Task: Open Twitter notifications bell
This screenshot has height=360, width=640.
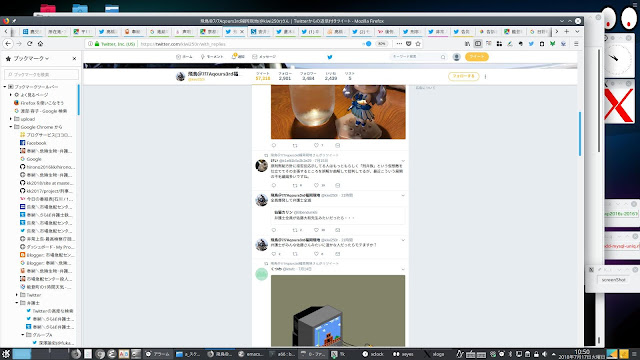Action: (238, 57)
